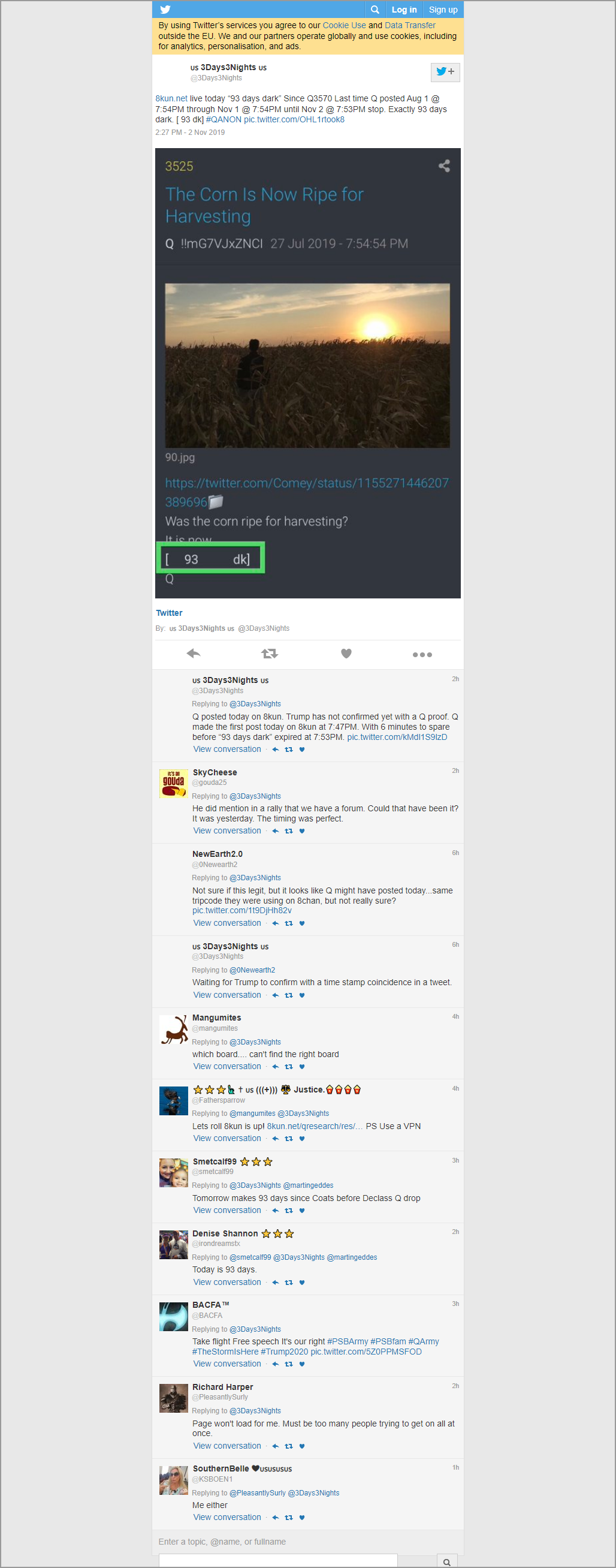Image resolution: width=616 pixels, height=1568 pixels.
Task: Reply to BACFA's comment
Action: click(x=276, y=1364)
